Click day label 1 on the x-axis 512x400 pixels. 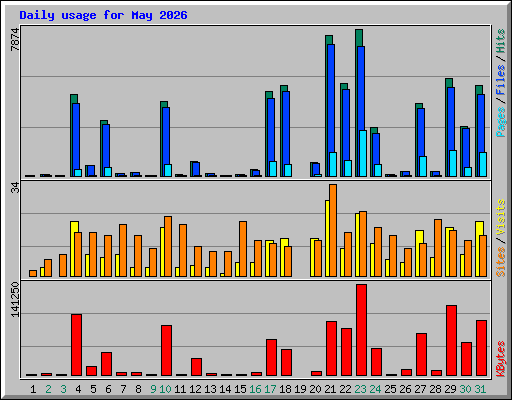(33, 389)
